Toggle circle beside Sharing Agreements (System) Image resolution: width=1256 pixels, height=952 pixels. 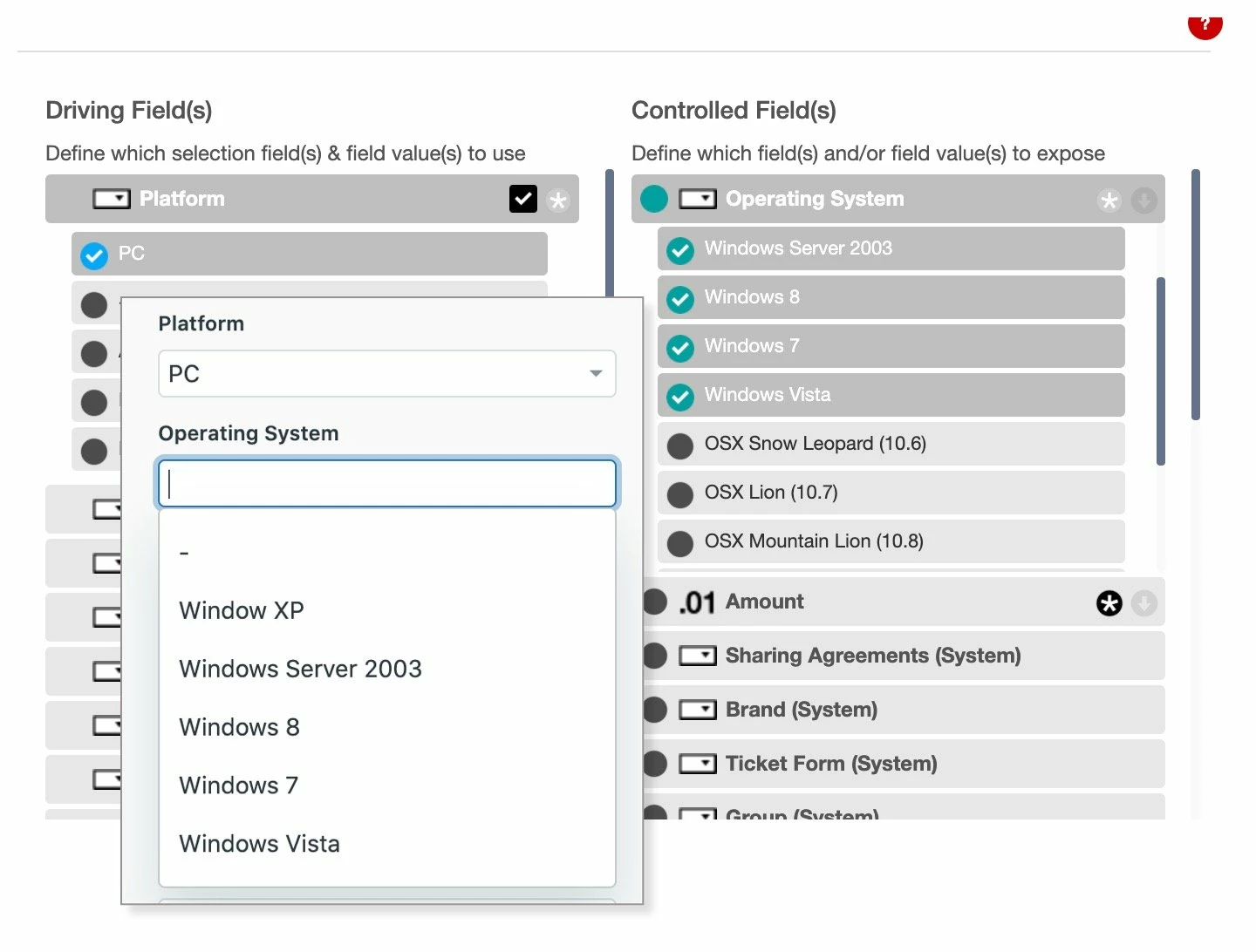click(x=655, y=656)
